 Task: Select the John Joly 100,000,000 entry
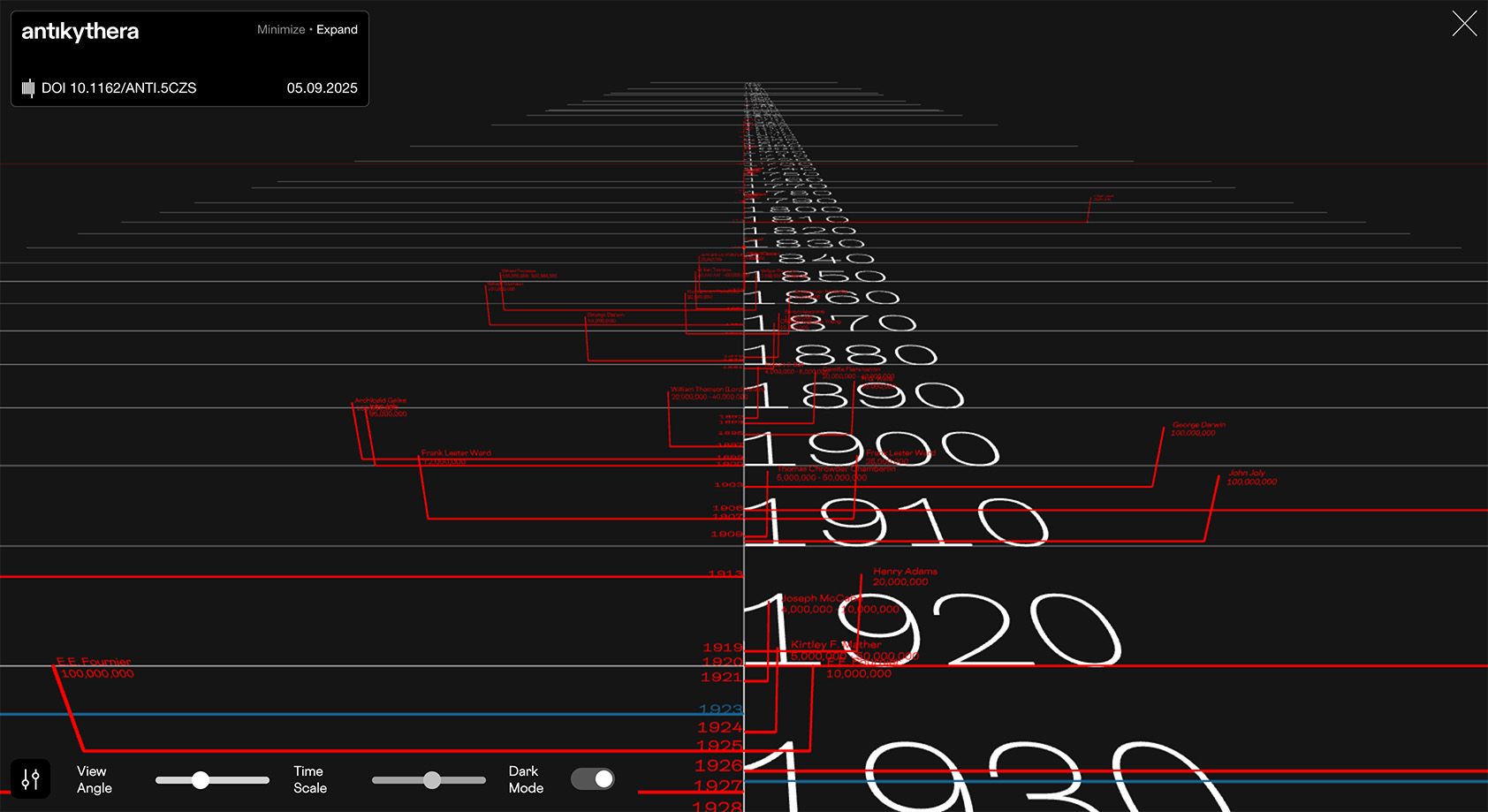pos(1251,477)
